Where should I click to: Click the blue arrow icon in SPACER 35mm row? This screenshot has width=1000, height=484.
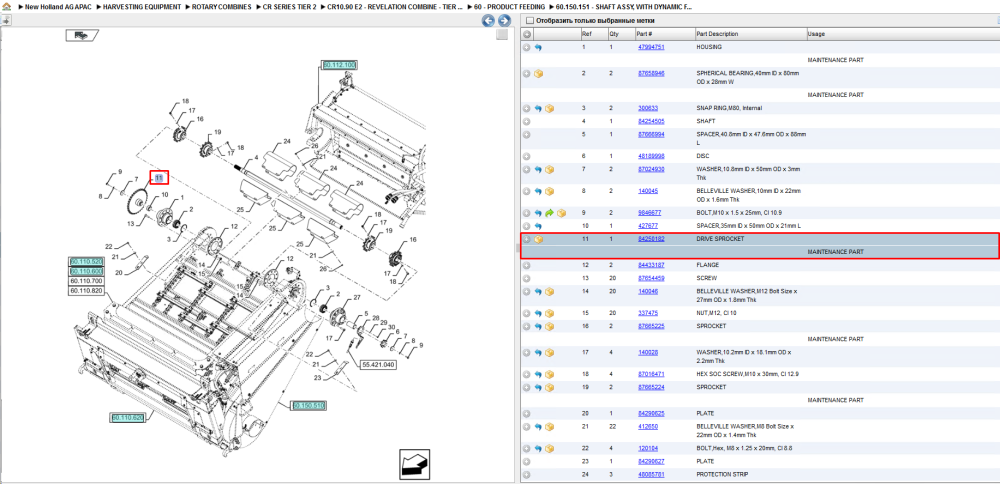coord(538,226)
